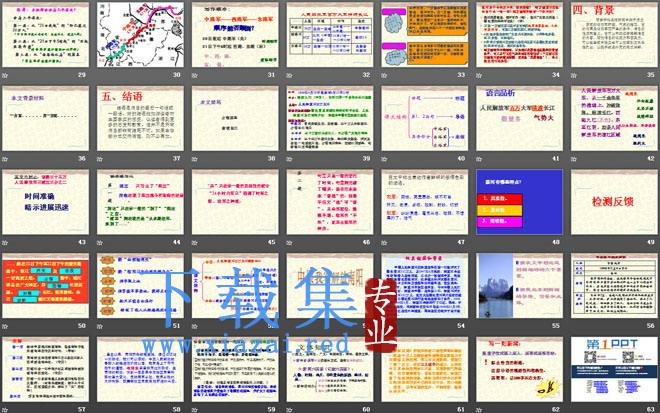Image resolution: width=660 pixels, height=413 pixels.
Task: Click the animation star under slide 46
Action: 290,243
